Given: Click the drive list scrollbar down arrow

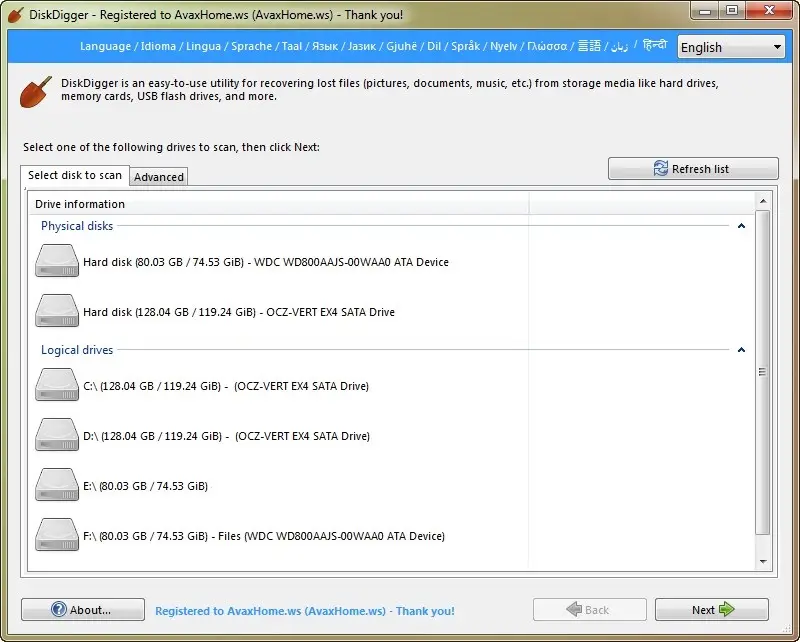Looking at the screenshot, I should pyautogui.click(x=763, y=561).
